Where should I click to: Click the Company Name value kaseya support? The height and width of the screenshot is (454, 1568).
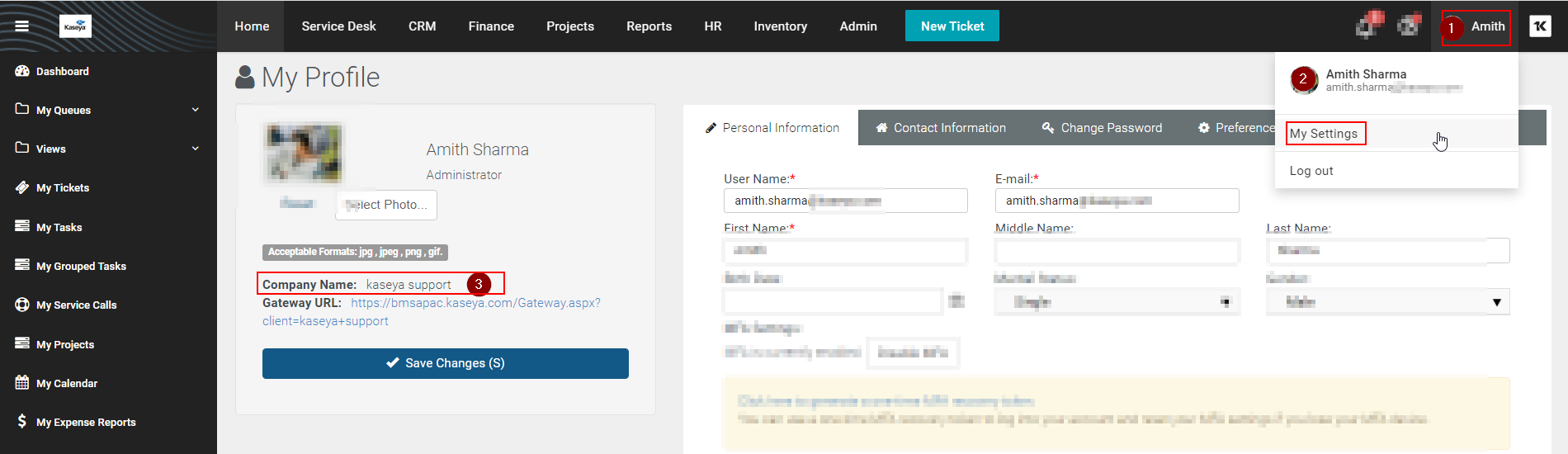409,285
